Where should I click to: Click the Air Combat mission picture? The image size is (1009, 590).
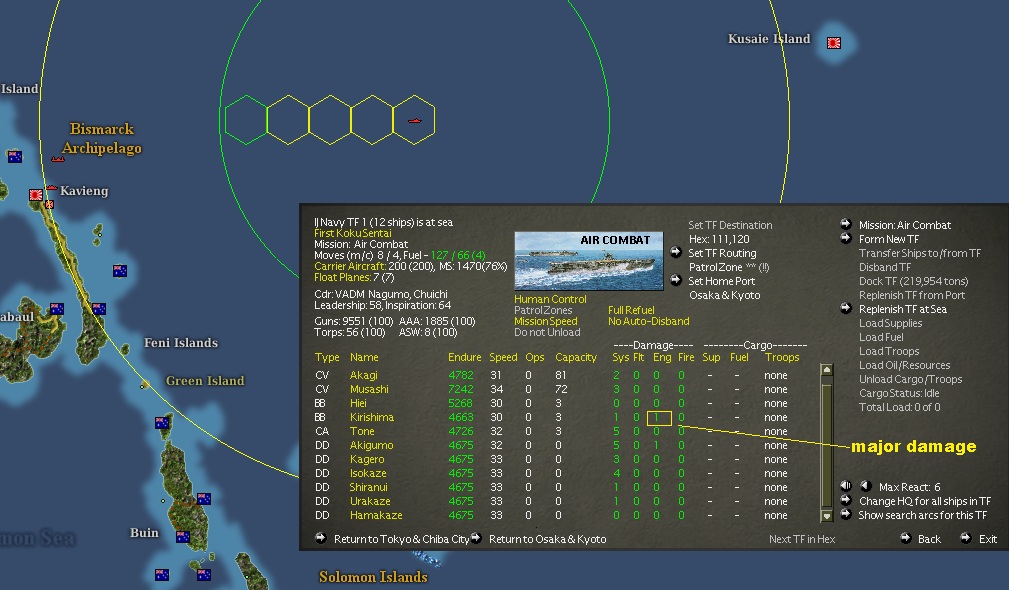[589, 261]
